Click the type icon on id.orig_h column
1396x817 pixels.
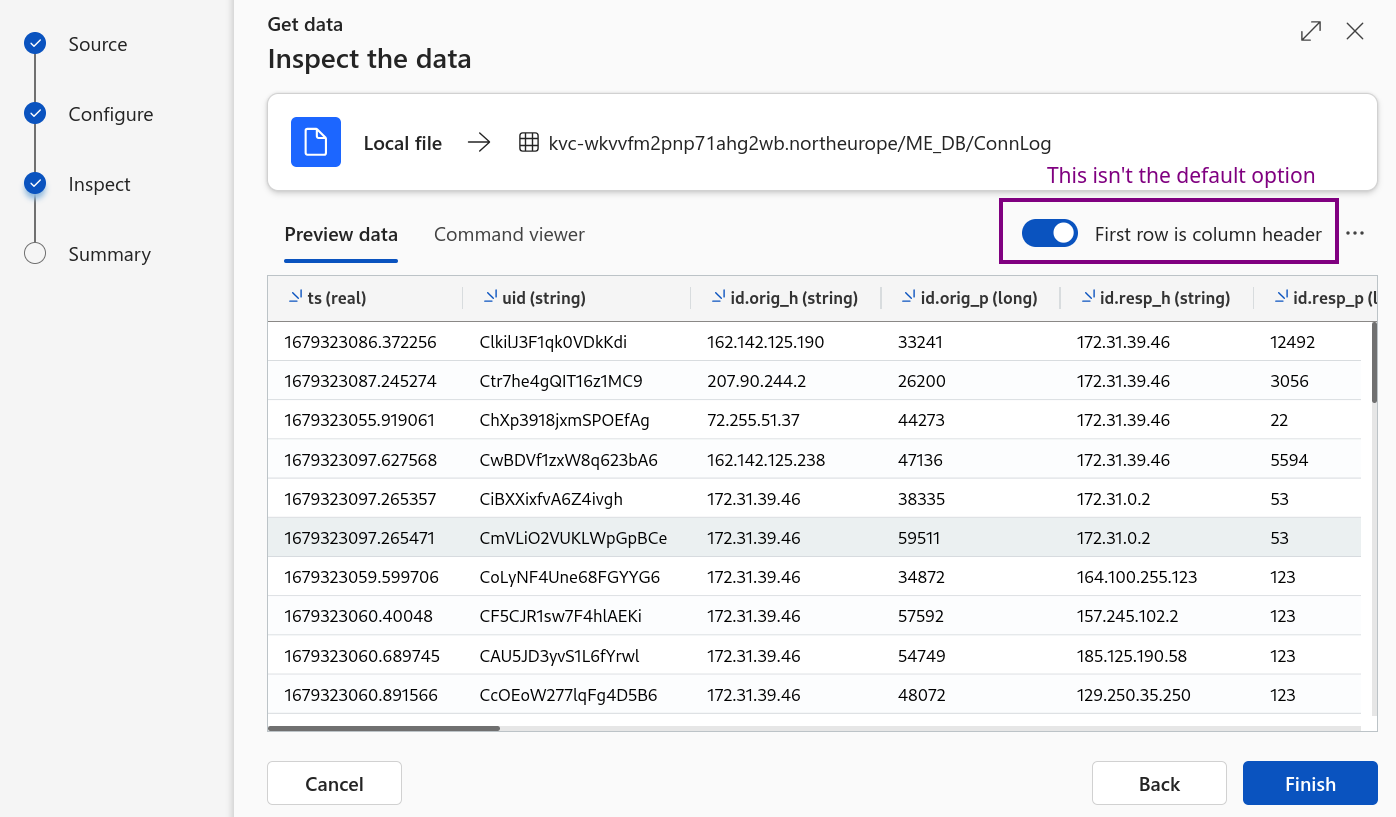coord(719,297)
